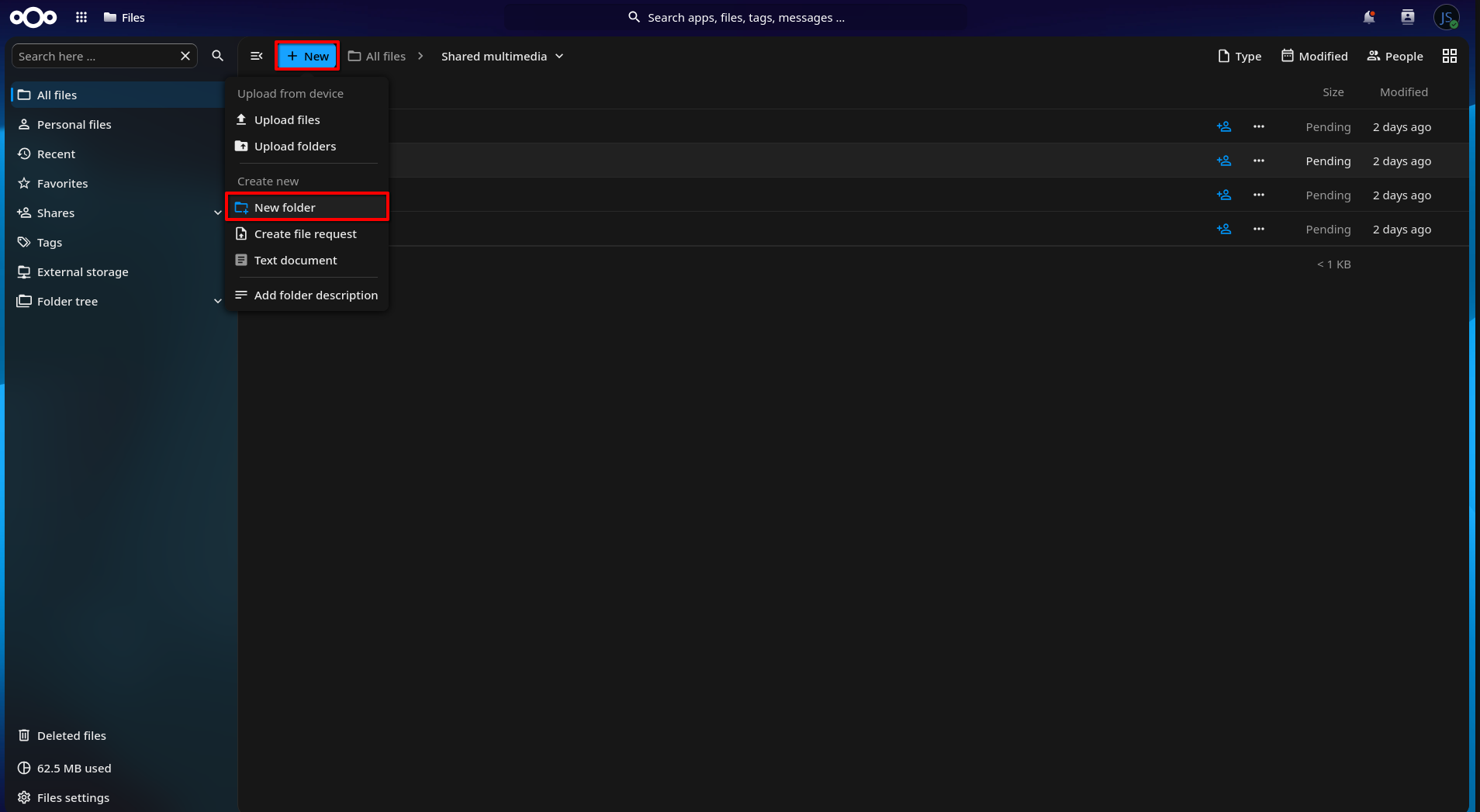Share the file modified Pending first row

[x=1224, y=126]
